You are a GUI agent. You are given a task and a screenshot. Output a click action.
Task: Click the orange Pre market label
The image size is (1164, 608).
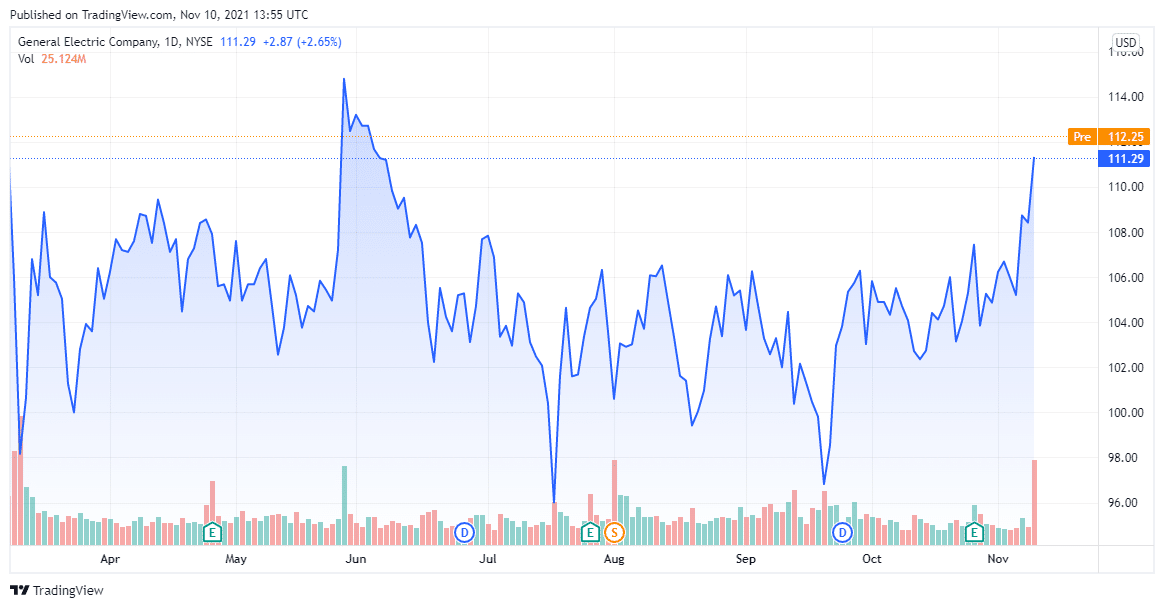(1082, 137)
